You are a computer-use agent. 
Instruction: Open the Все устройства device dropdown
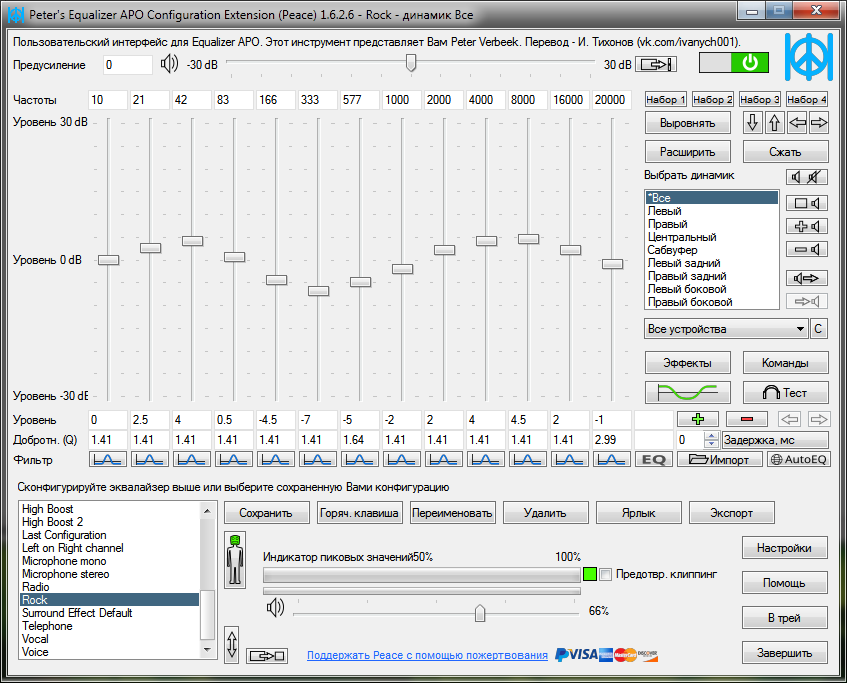click(x=725, y=329)
